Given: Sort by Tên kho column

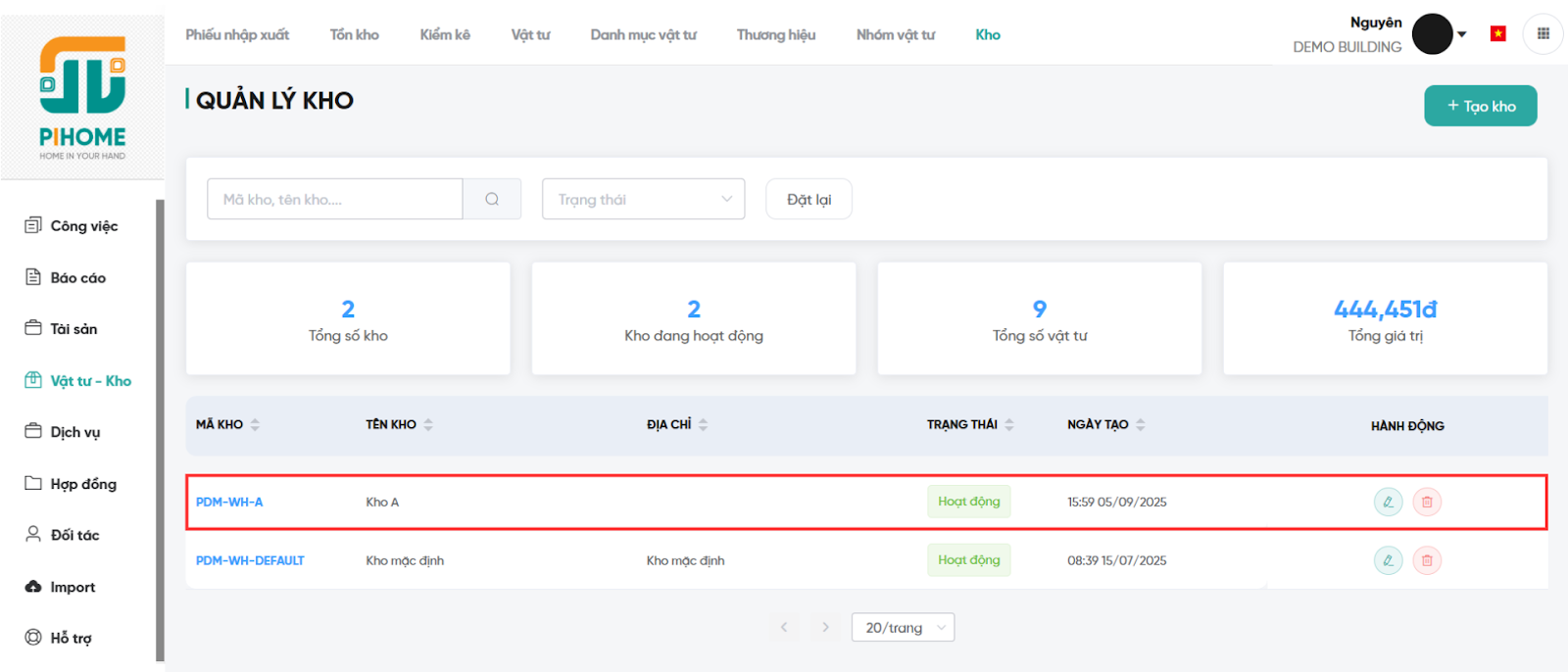Looking at the screenshot, I should point(428,425).
